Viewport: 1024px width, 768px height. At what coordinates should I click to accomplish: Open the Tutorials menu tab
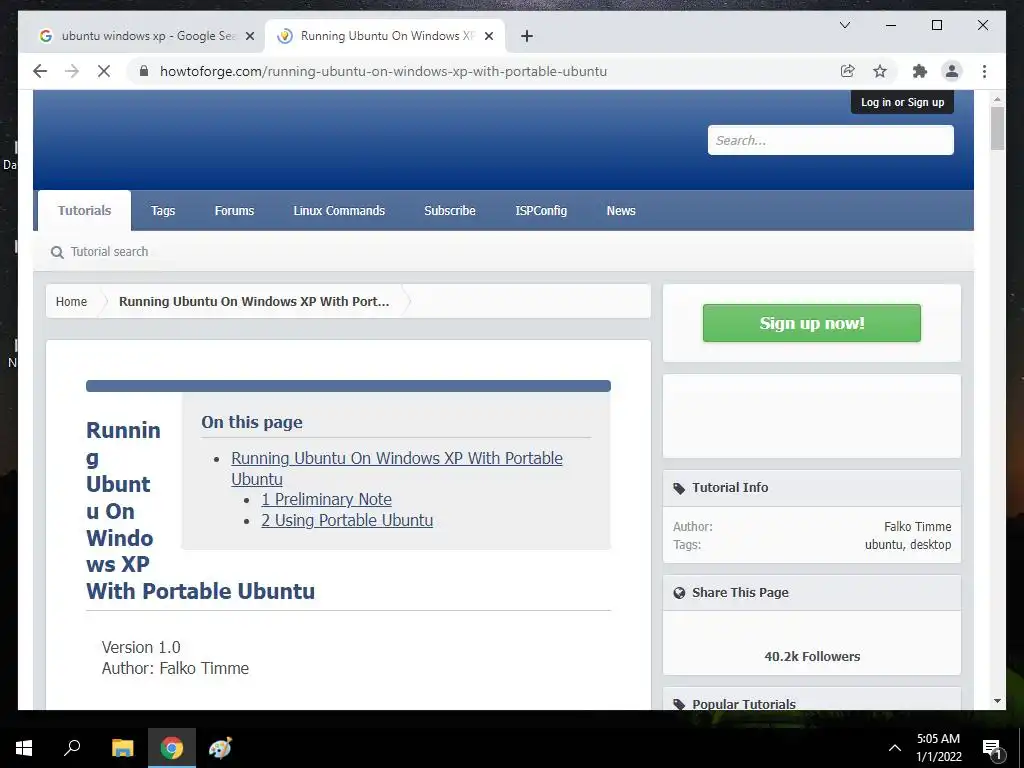point(84,210)
